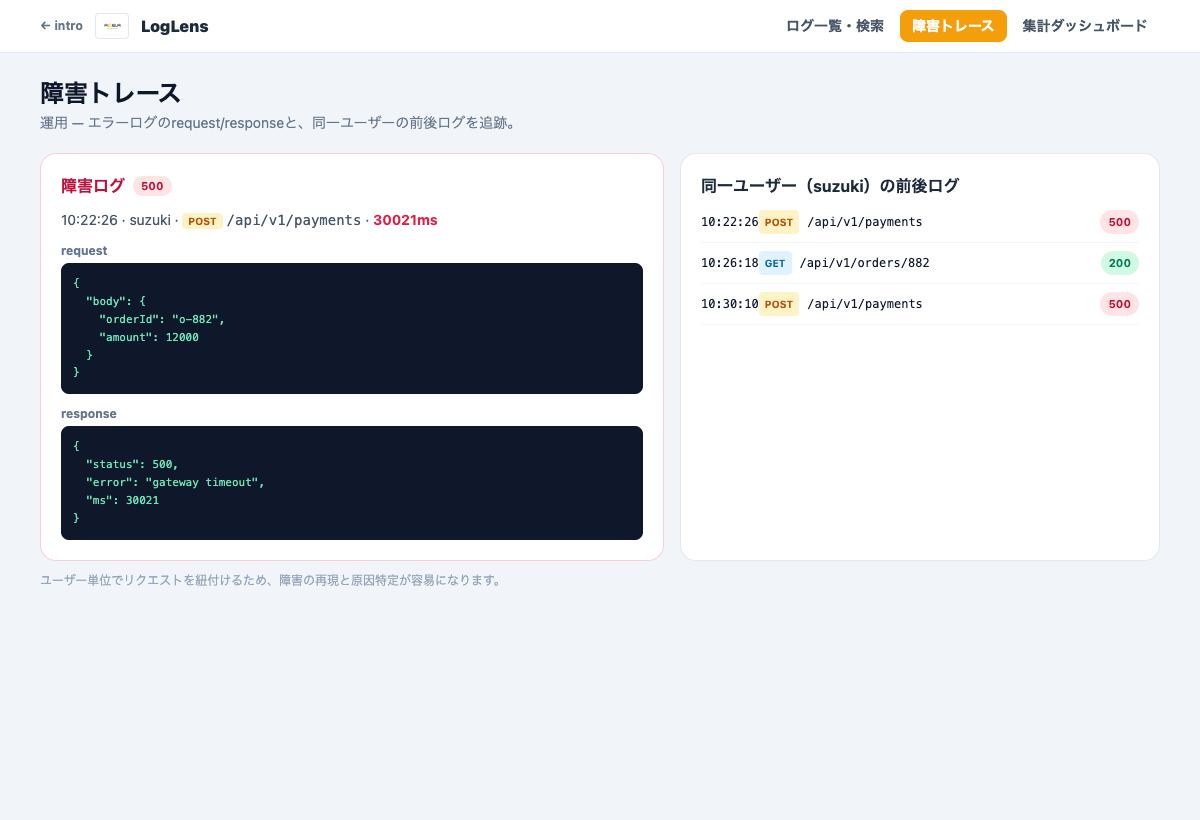1200x820 pixels.
Task: Click the 200 status badge
Action: tap(1120, 263)
